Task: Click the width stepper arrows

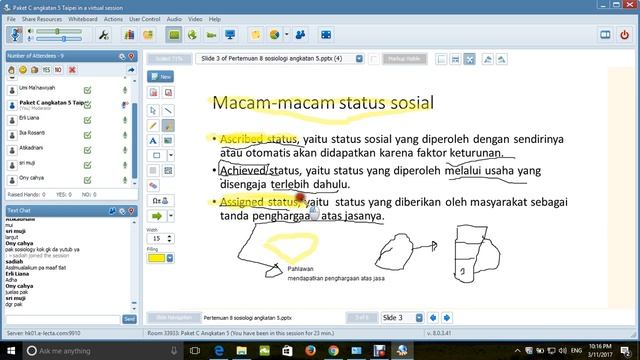Action: (170, 239)
